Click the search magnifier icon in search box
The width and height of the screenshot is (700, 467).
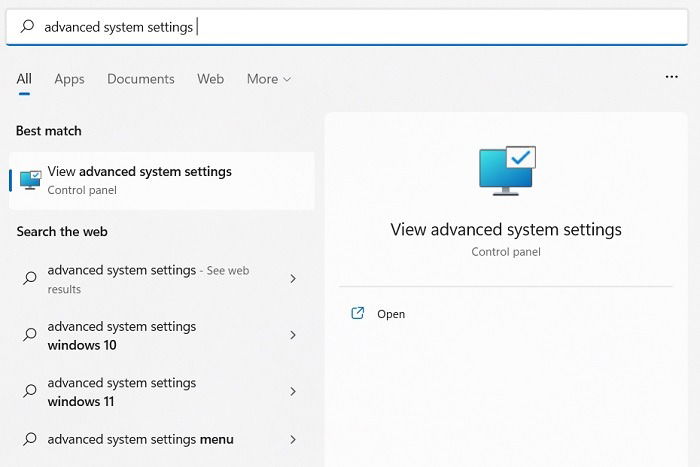(26, 27)
